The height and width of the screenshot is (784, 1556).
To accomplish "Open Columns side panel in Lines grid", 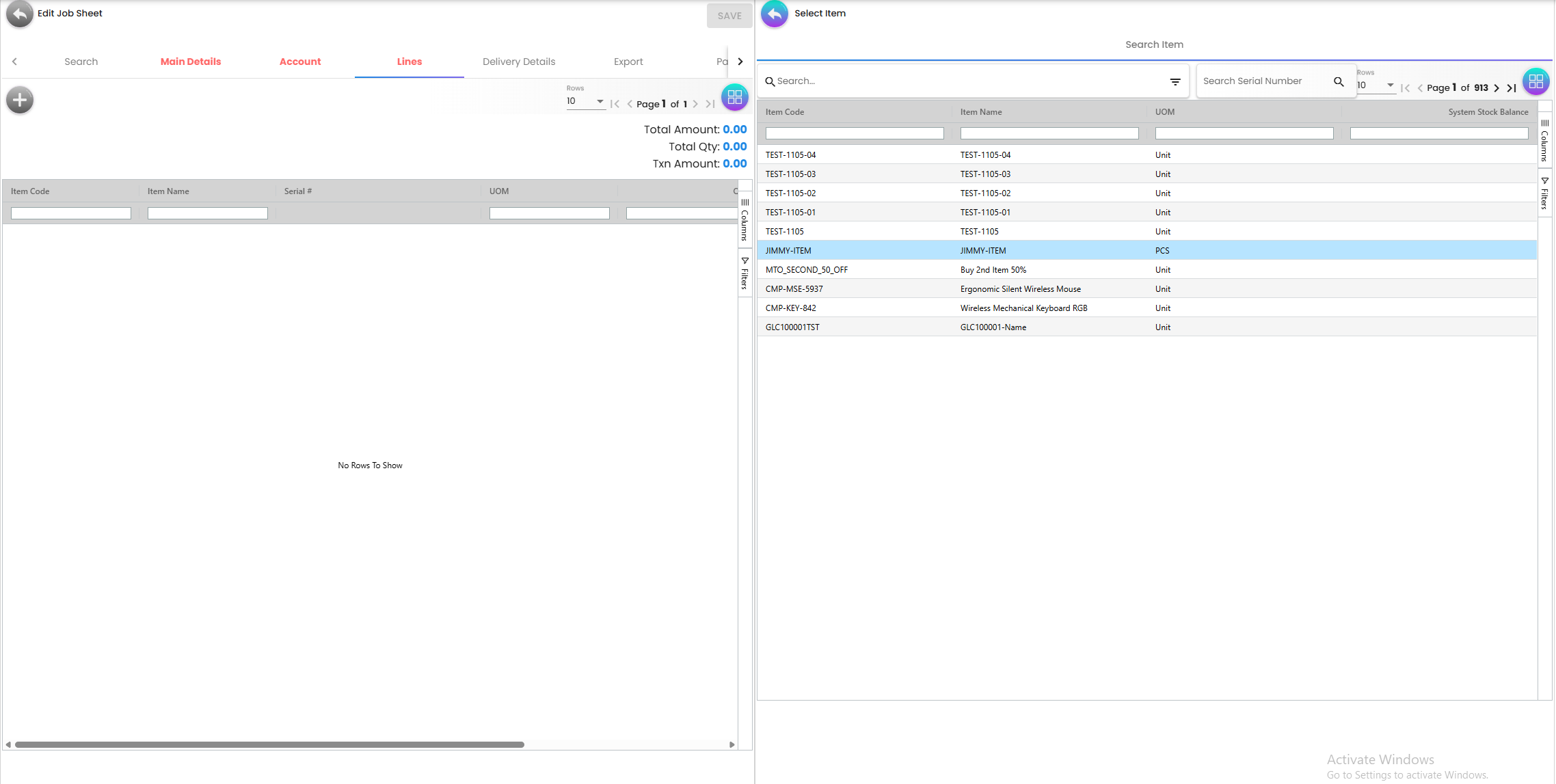I will pos(745,219).
